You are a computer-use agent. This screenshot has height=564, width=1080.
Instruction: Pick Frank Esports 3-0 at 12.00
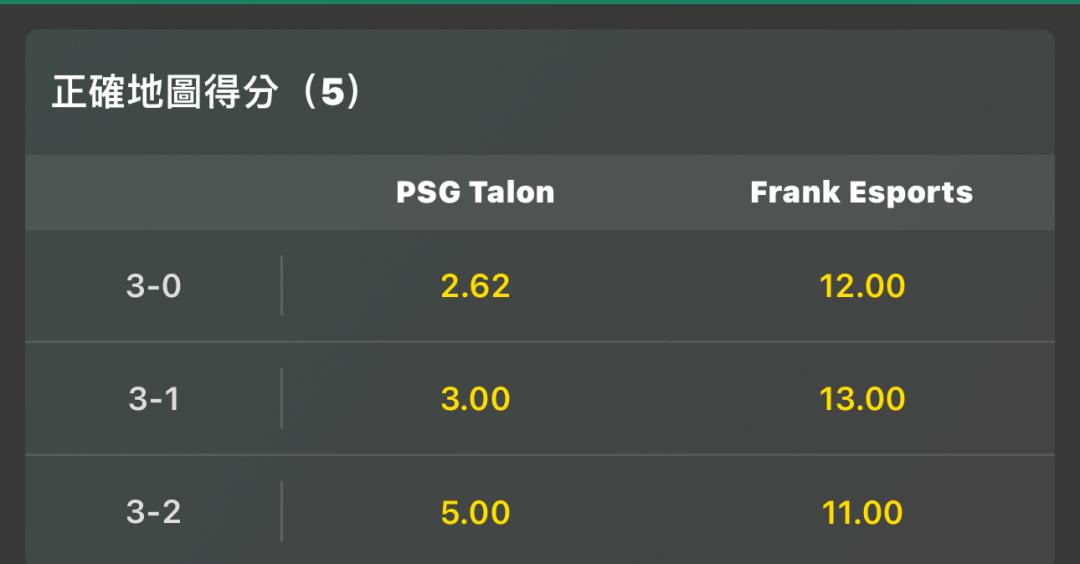(862, 286)
